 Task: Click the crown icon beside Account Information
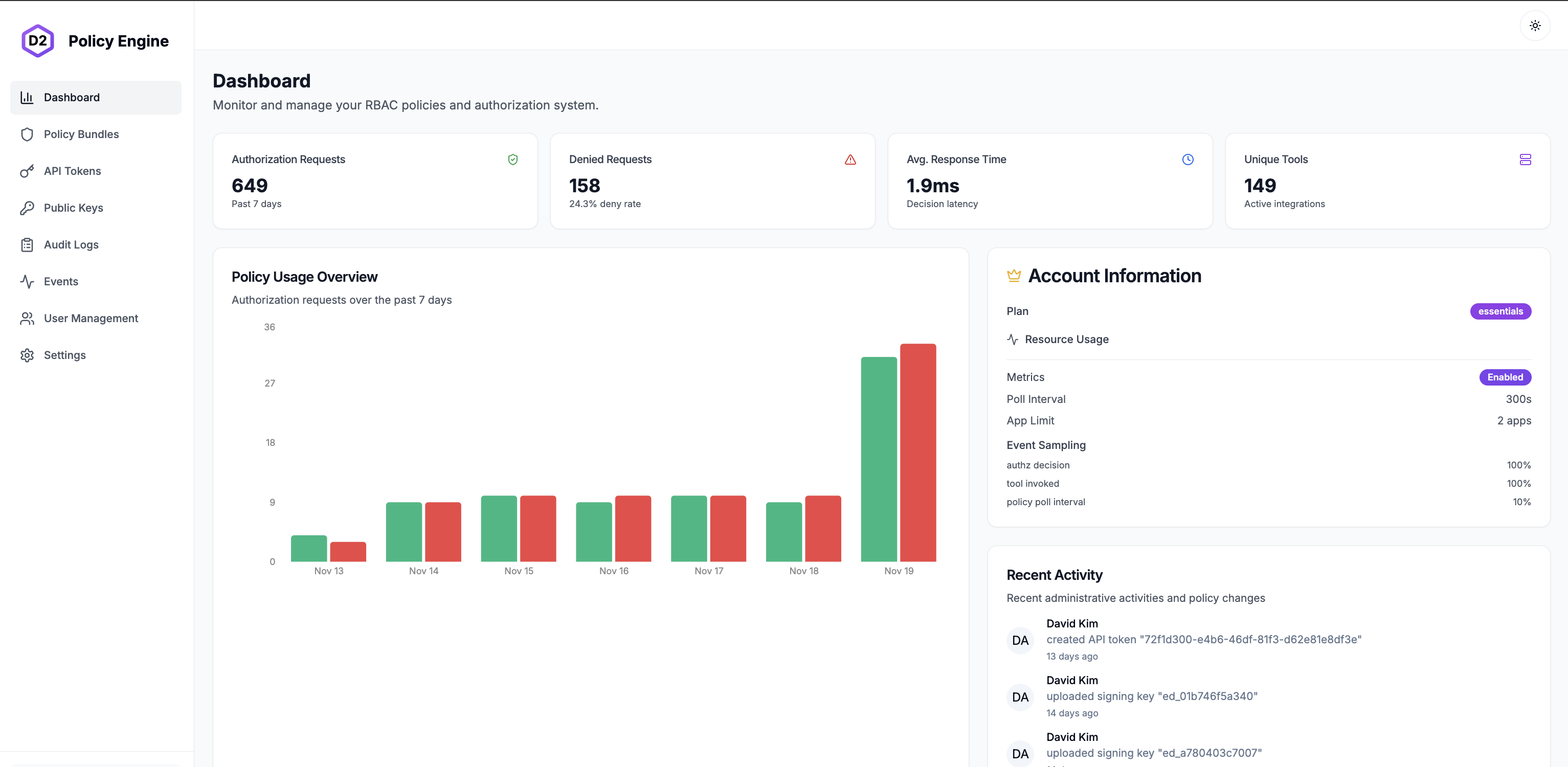point(1014,275)
